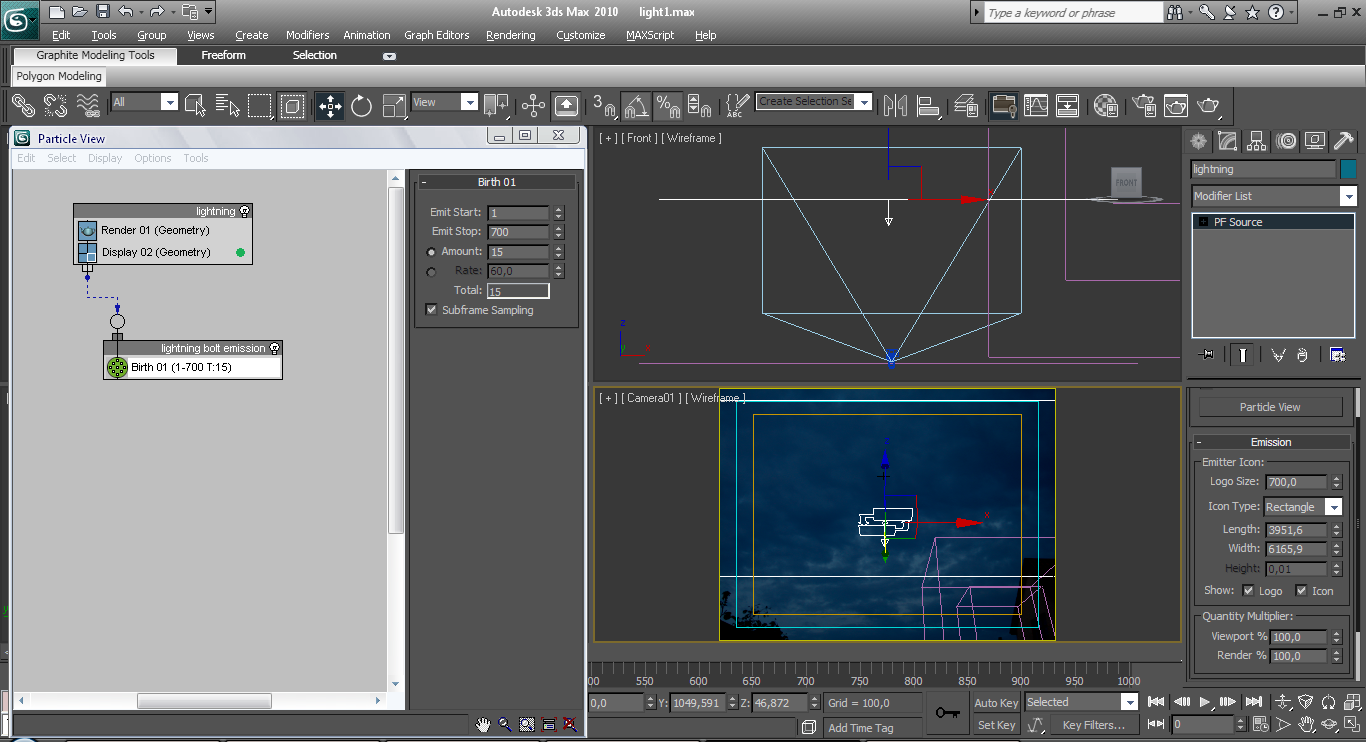Viewport: 1366px width, 742px height.
Task: Open the Render Setup teapot icon
Action: coord(1144,105)
